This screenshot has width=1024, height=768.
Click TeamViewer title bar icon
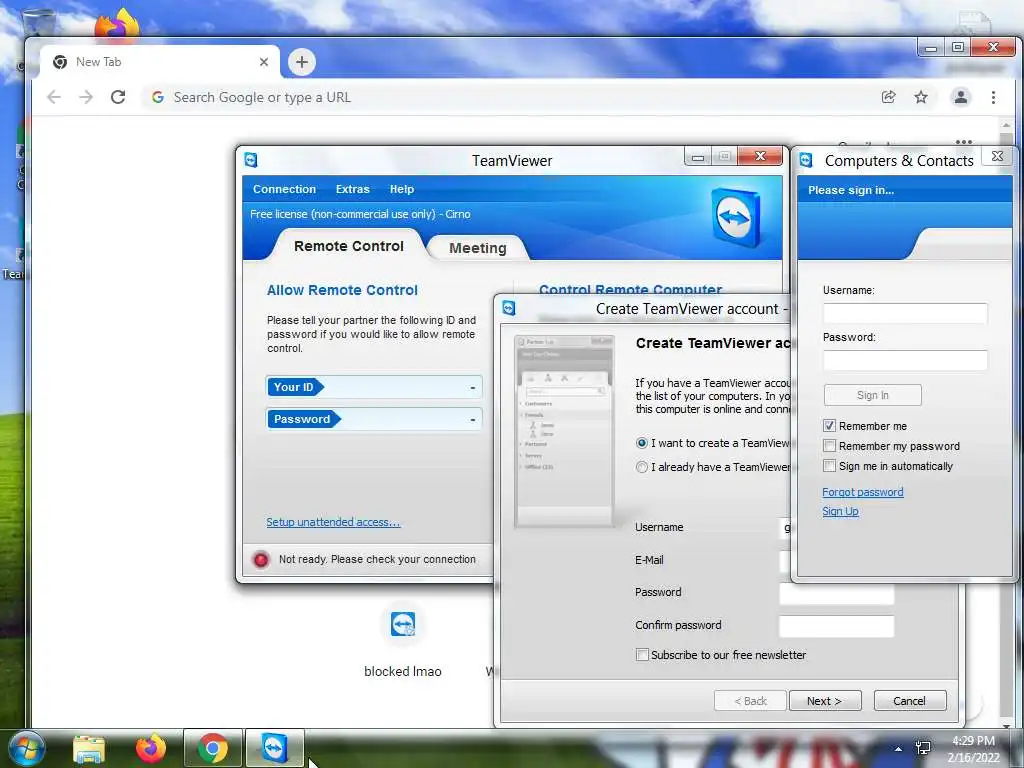[251, 160]
